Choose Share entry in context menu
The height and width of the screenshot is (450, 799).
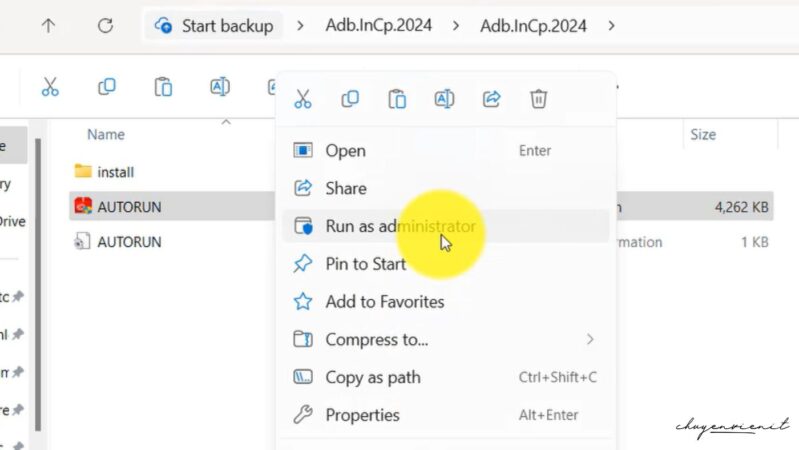(x=445, y=189)
